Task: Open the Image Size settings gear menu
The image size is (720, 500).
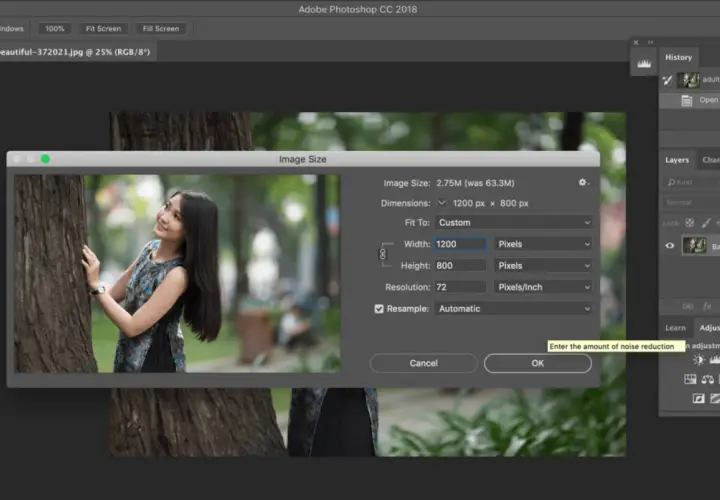Action: pyautogui.click(x=583, y=183)
